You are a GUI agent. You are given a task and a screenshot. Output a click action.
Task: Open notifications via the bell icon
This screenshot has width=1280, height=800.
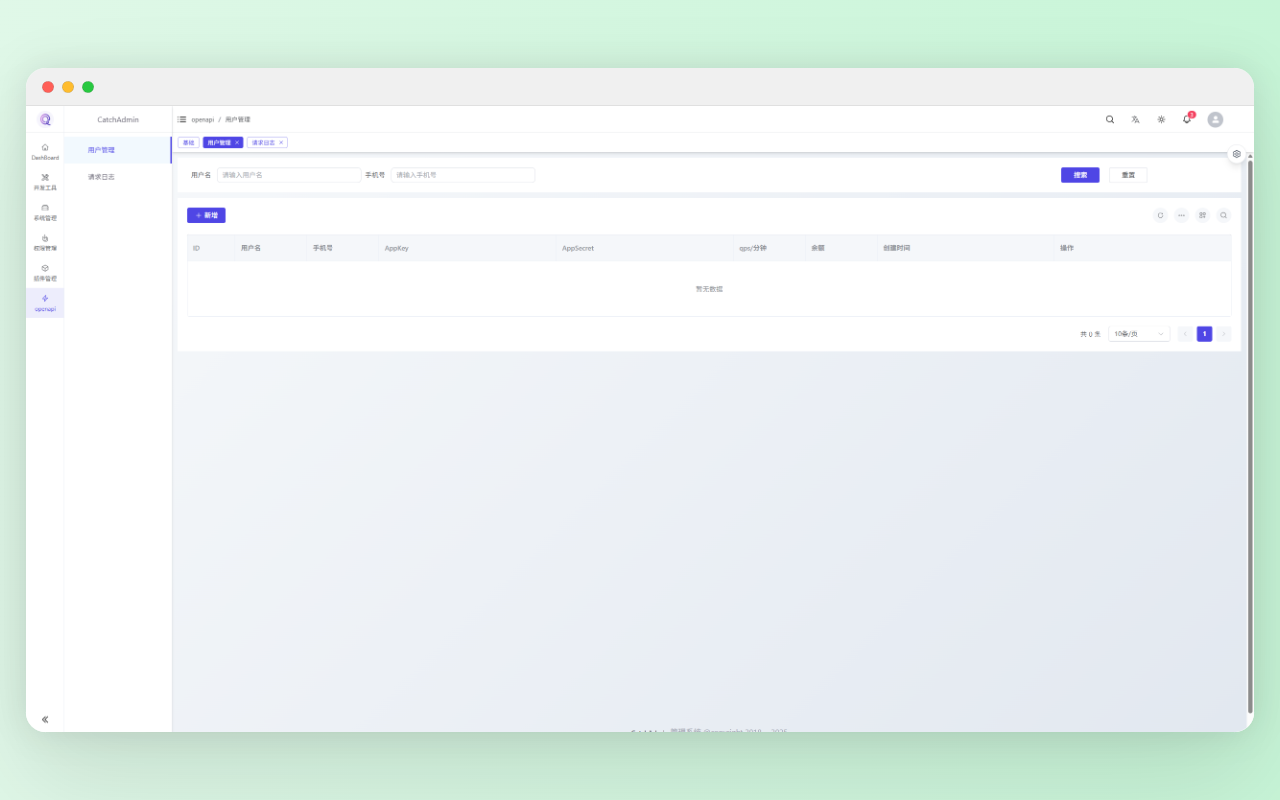(x=1187, y=119)
